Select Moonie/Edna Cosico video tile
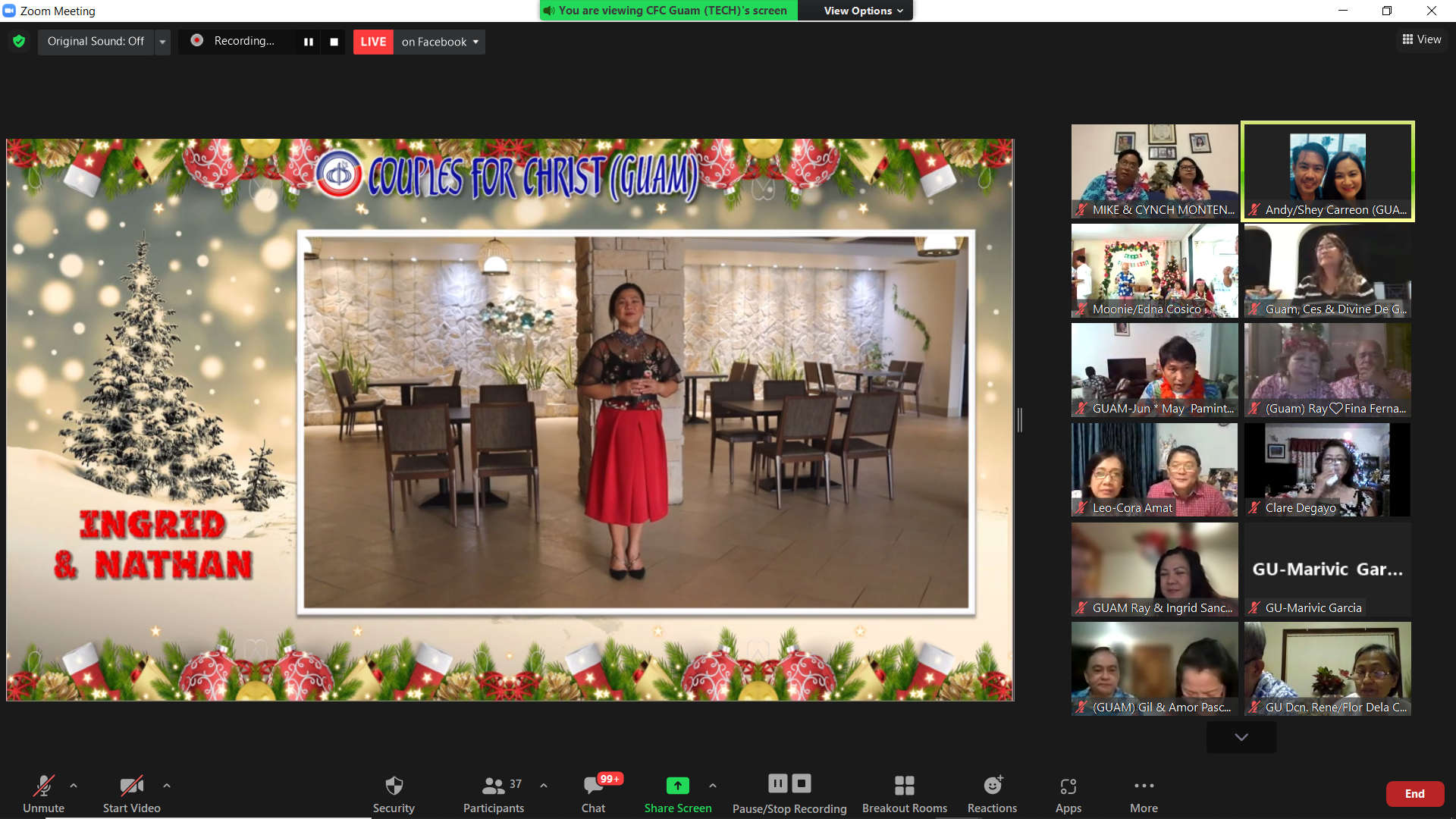1456x819 pixels. [1154, 271]
